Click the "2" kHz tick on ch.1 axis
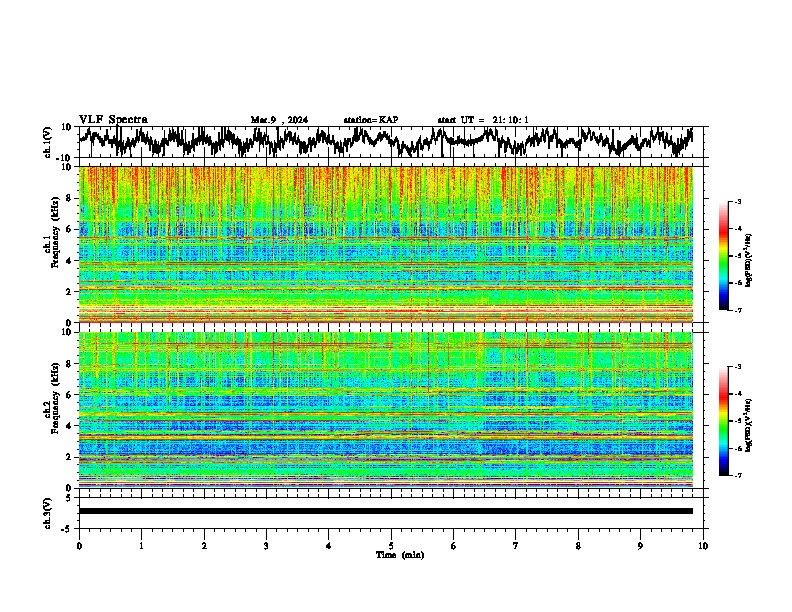 (70, 291)
